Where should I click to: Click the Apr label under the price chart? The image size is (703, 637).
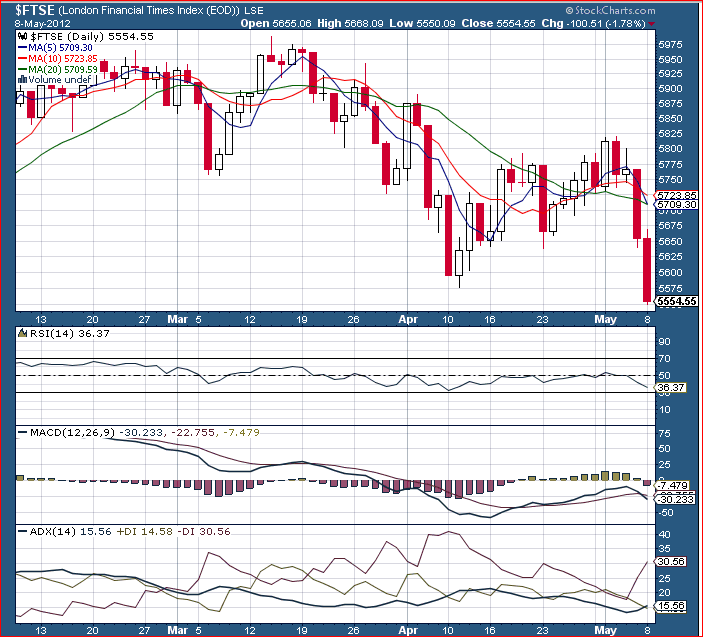(x=408, y=319)
